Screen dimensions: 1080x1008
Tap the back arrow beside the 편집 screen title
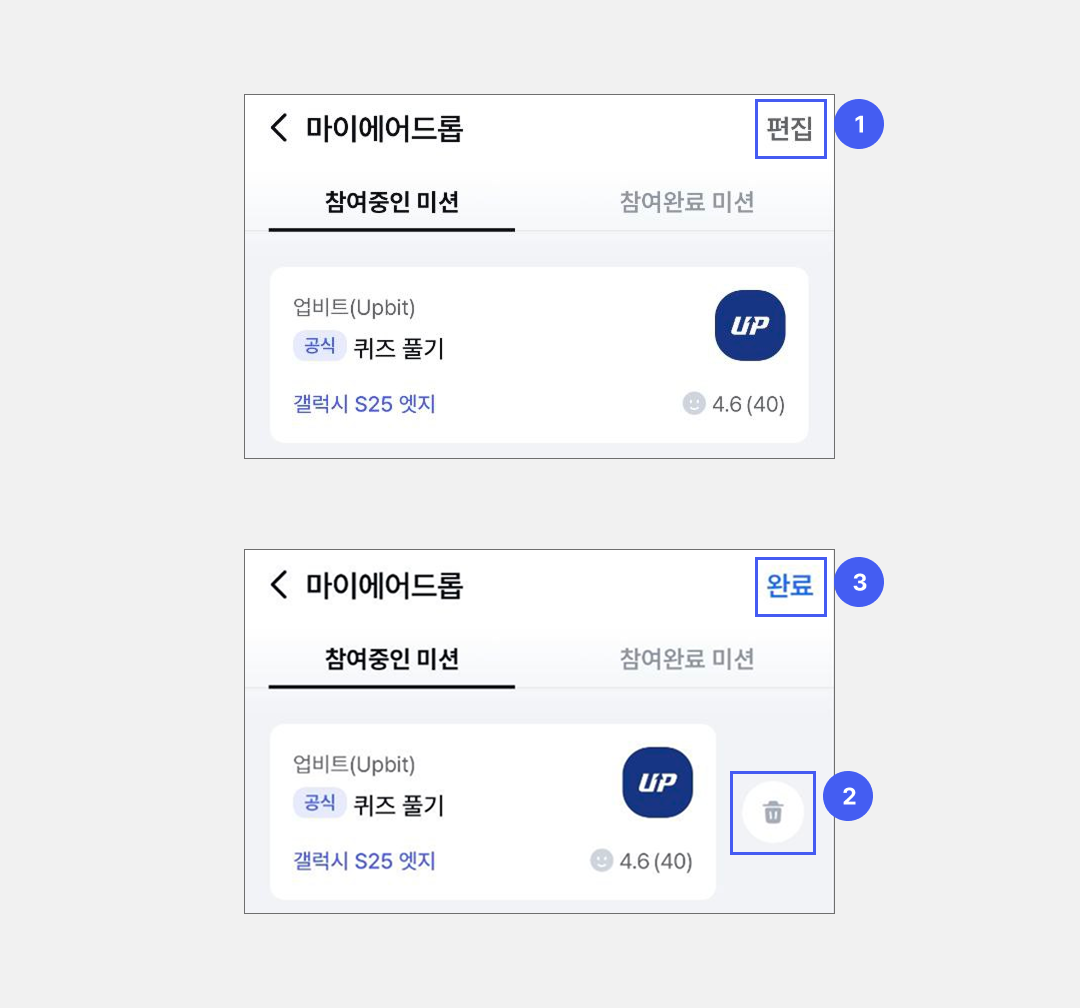(x=279, y=128)
